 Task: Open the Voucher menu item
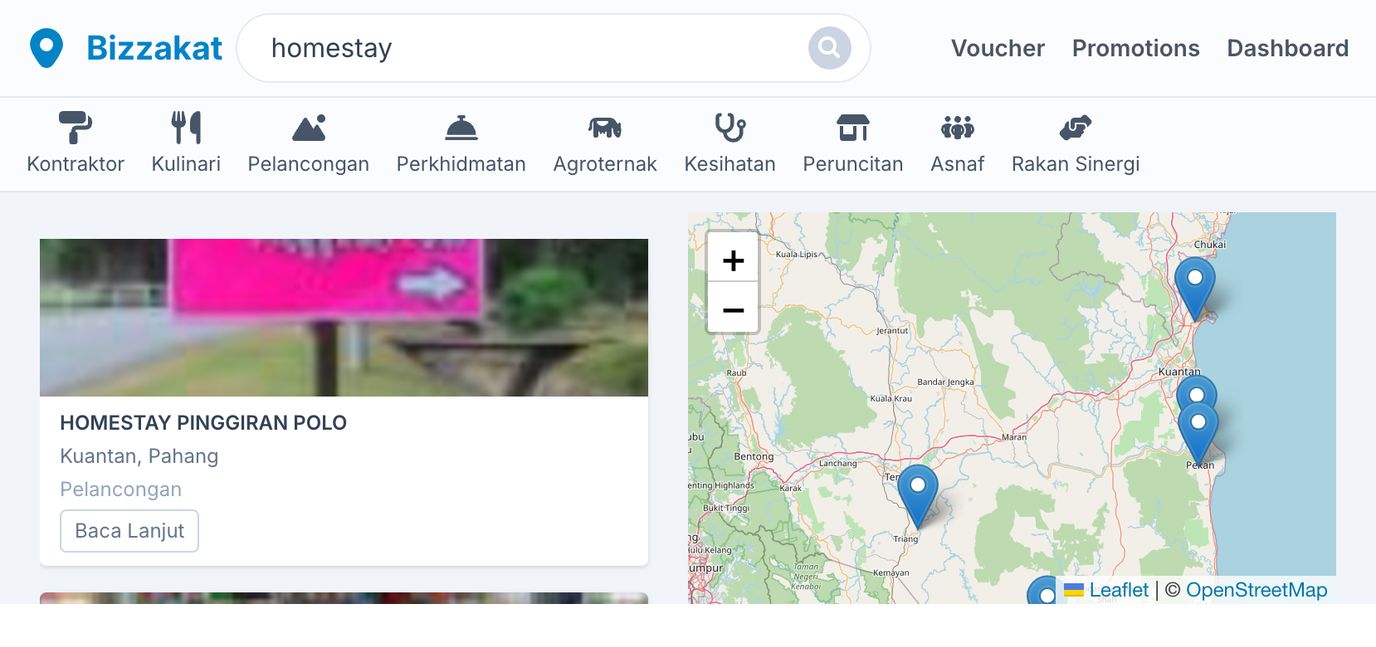click(998, 48)
